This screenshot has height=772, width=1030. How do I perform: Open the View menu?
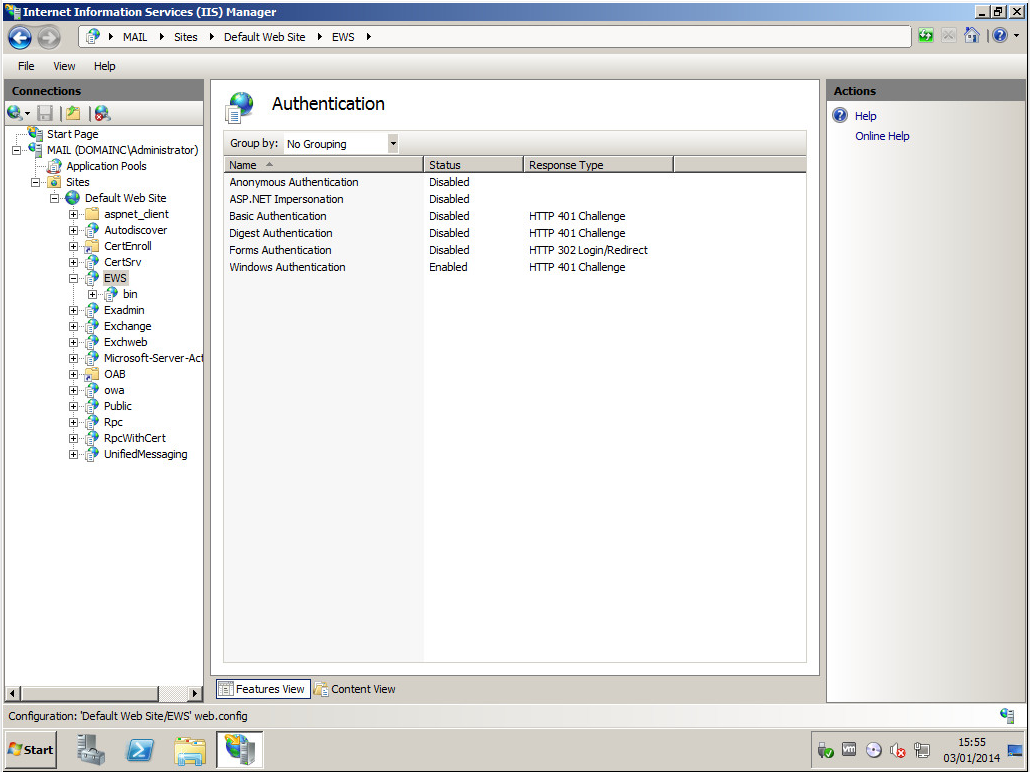click(x=64, y=66)
